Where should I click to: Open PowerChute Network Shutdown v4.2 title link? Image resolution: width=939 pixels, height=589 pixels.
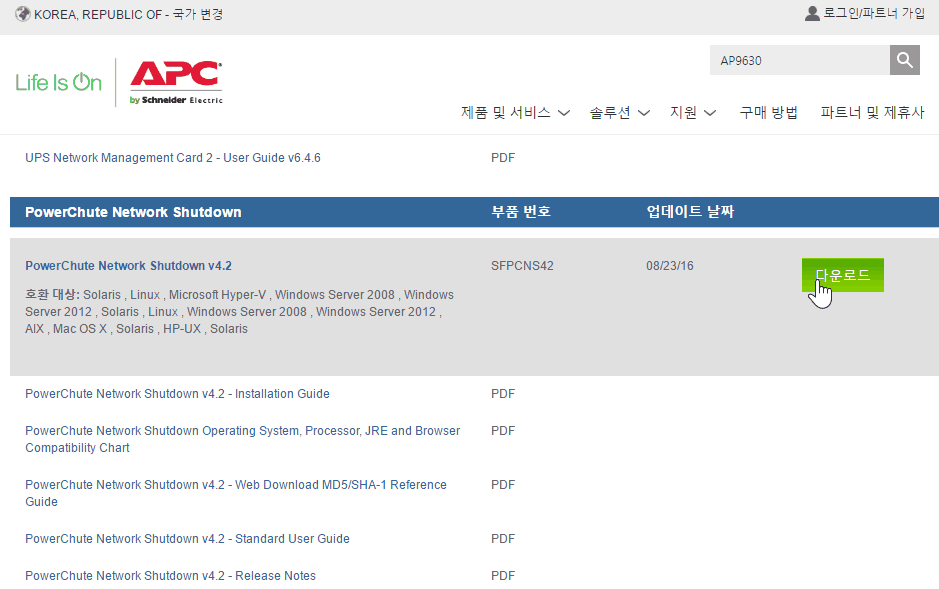click(x=128, y=266)
